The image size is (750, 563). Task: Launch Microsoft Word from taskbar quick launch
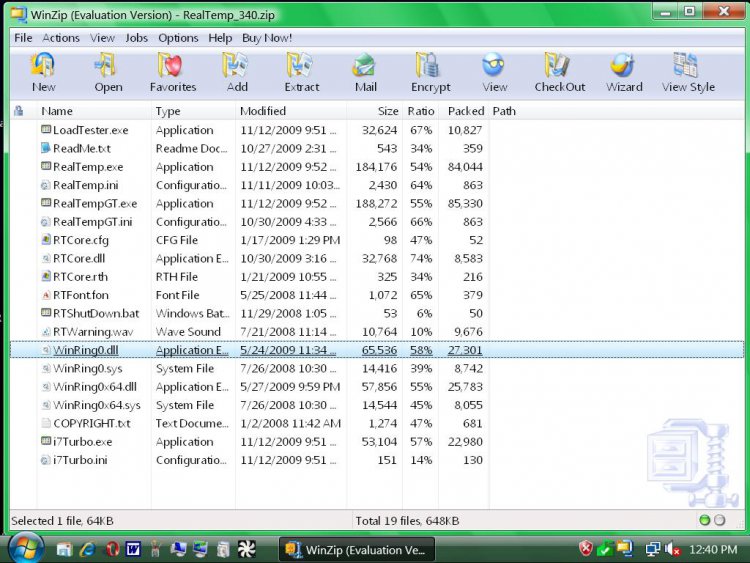click(x=133, y=549)
